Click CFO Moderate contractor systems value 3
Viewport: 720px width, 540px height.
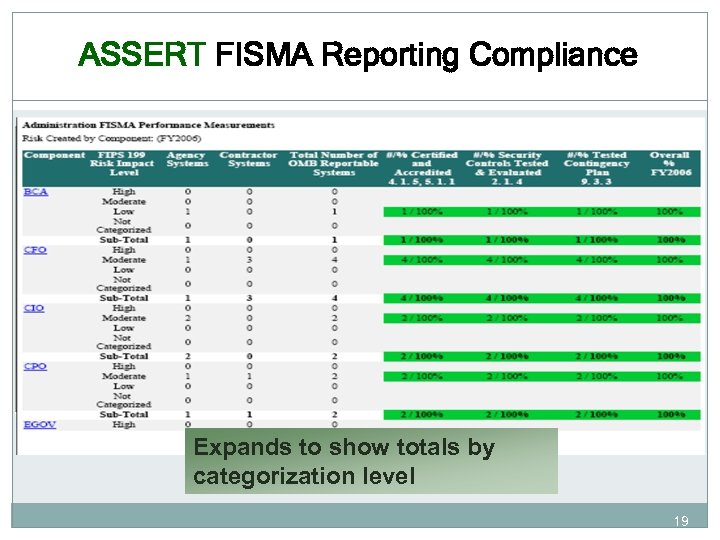click(x=249, y=260)
